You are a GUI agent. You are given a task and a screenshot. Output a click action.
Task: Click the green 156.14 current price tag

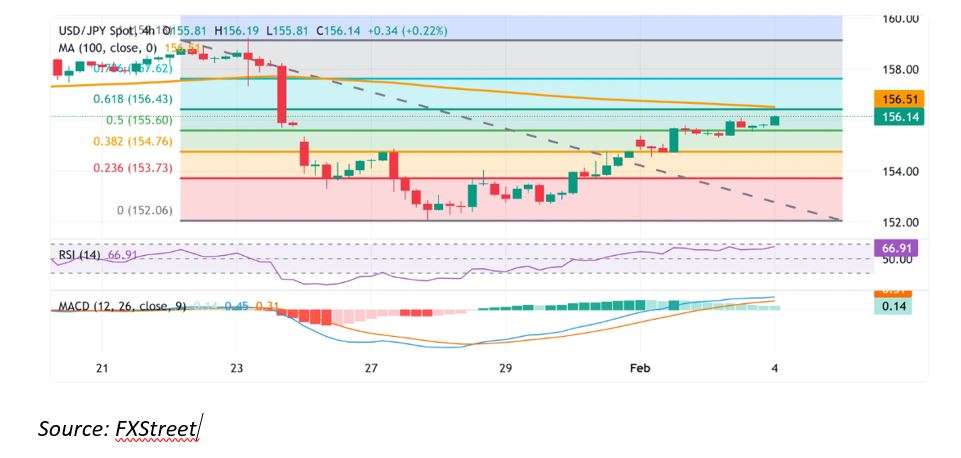(x=889, y=117)
